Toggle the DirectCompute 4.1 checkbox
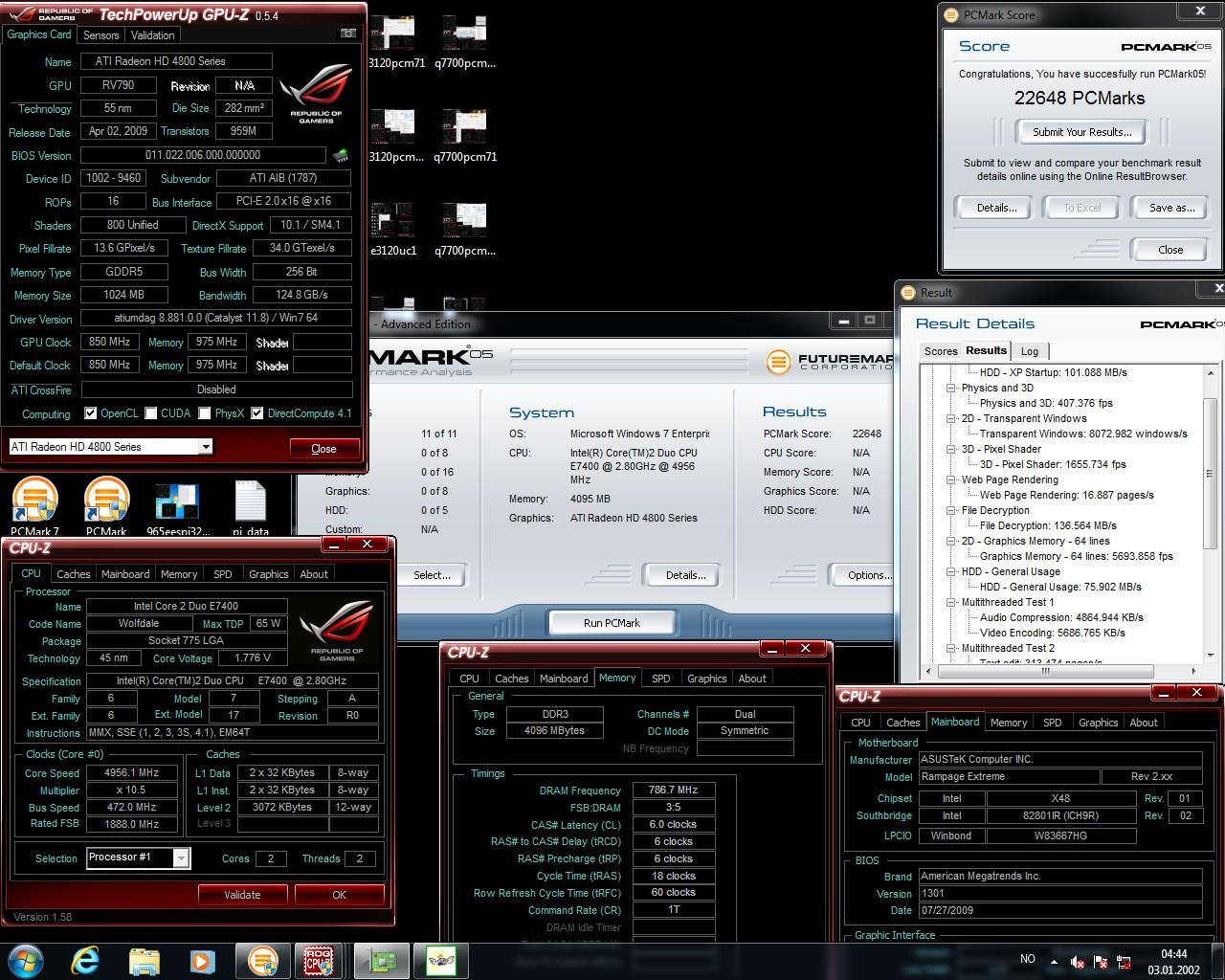The image size is (1225, 980). coord(257,413)
